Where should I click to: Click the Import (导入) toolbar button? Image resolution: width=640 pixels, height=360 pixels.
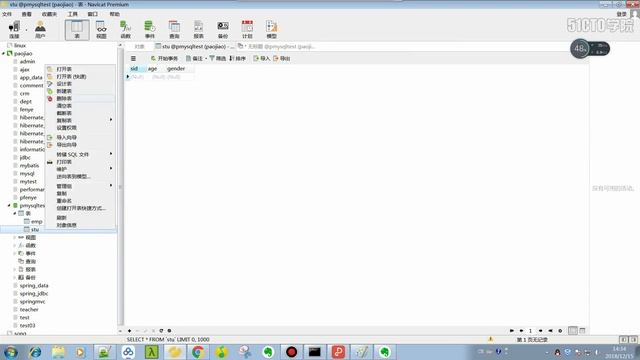[x=262, y=58]
